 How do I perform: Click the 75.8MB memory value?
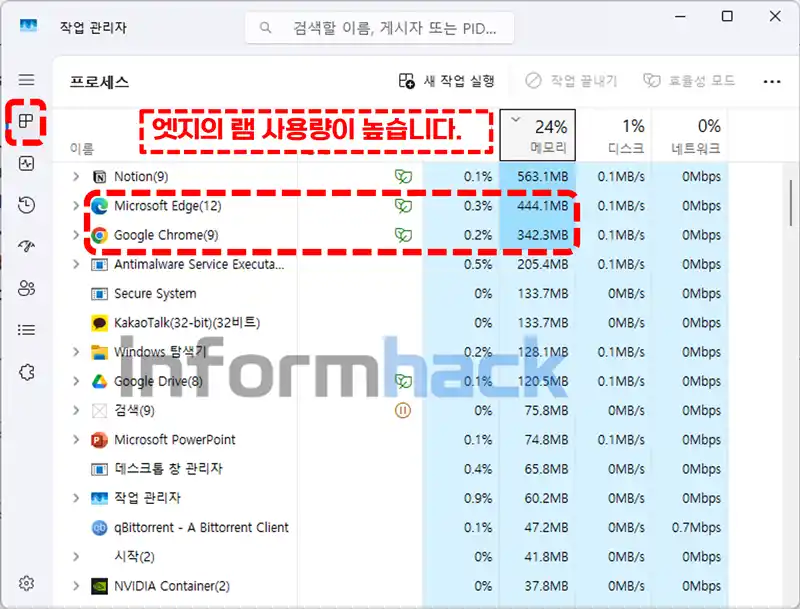[x=546, y=410]
